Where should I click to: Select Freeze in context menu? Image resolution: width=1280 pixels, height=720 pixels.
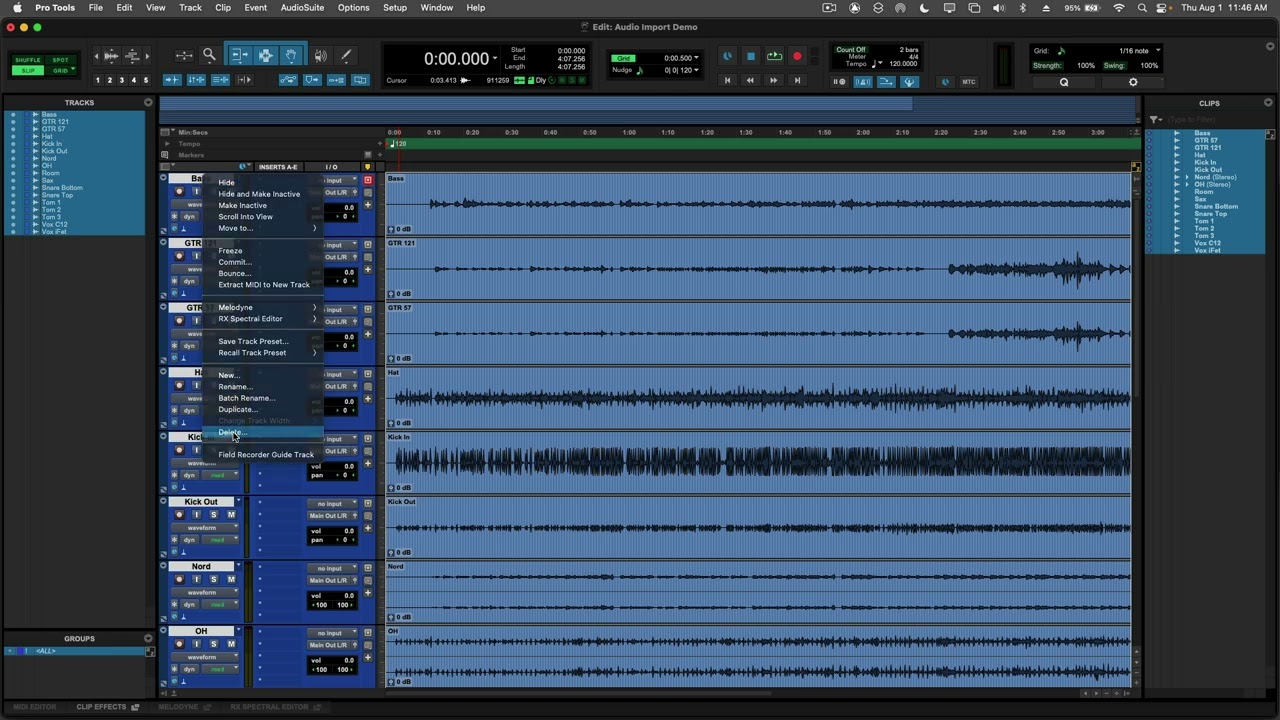coord(230,251)
